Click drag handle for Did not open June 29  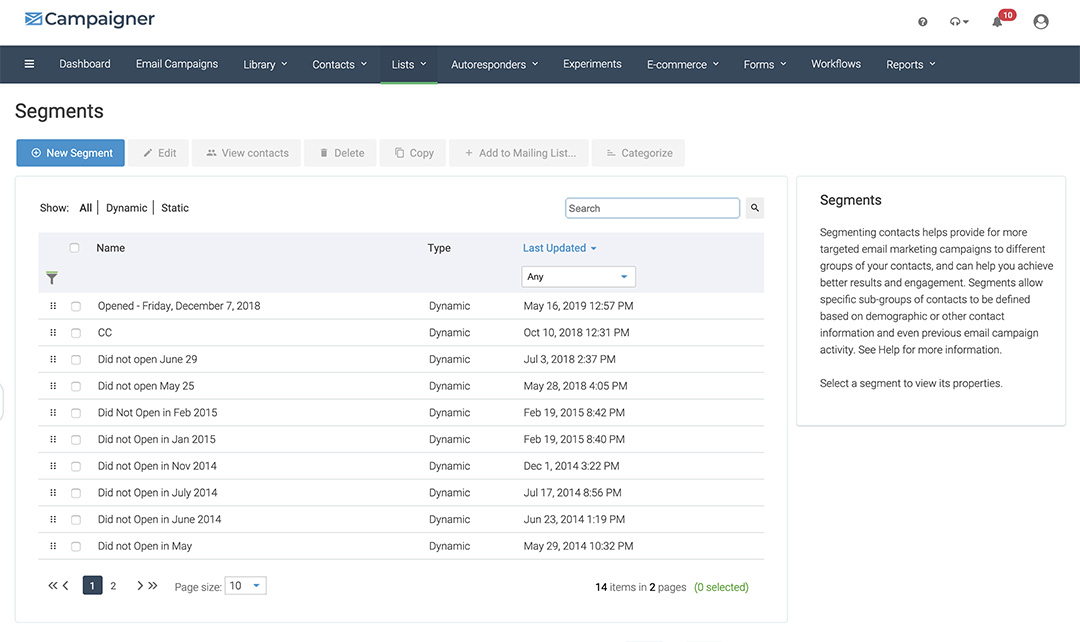point(53,360)
